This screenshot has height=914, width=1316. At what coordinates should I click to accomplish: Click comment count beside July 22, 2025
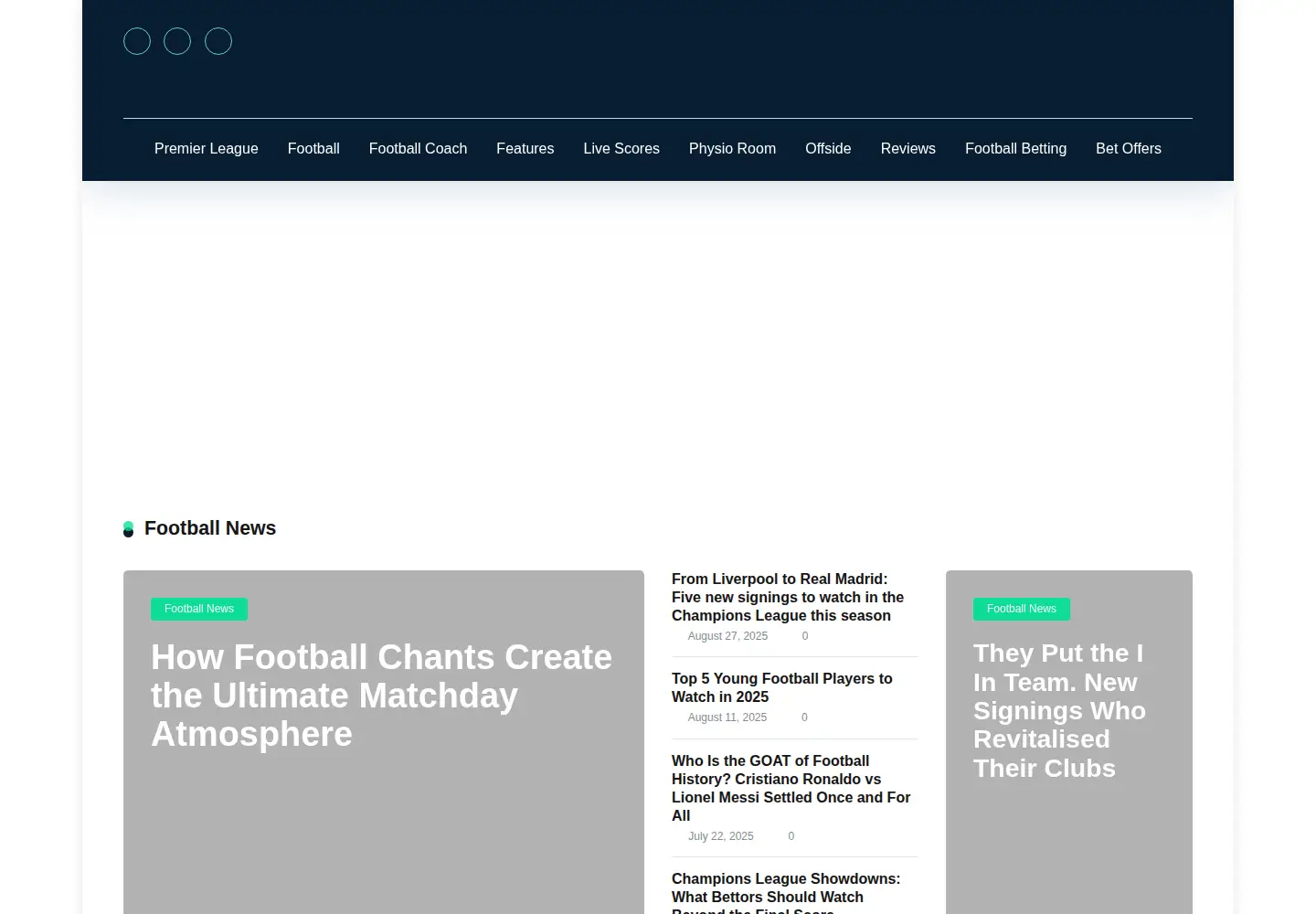pos(791,836)
